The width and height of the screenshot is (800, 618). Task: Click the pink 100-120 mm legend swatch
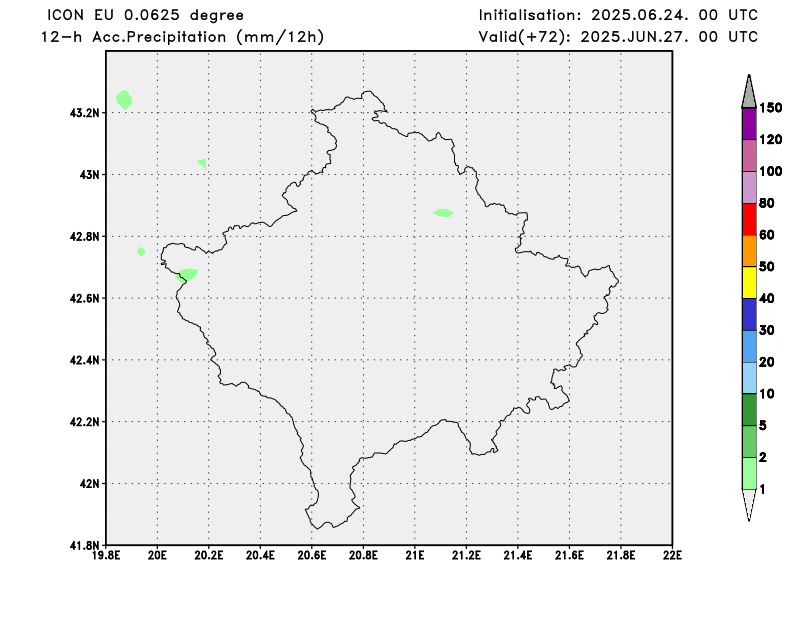749,155
